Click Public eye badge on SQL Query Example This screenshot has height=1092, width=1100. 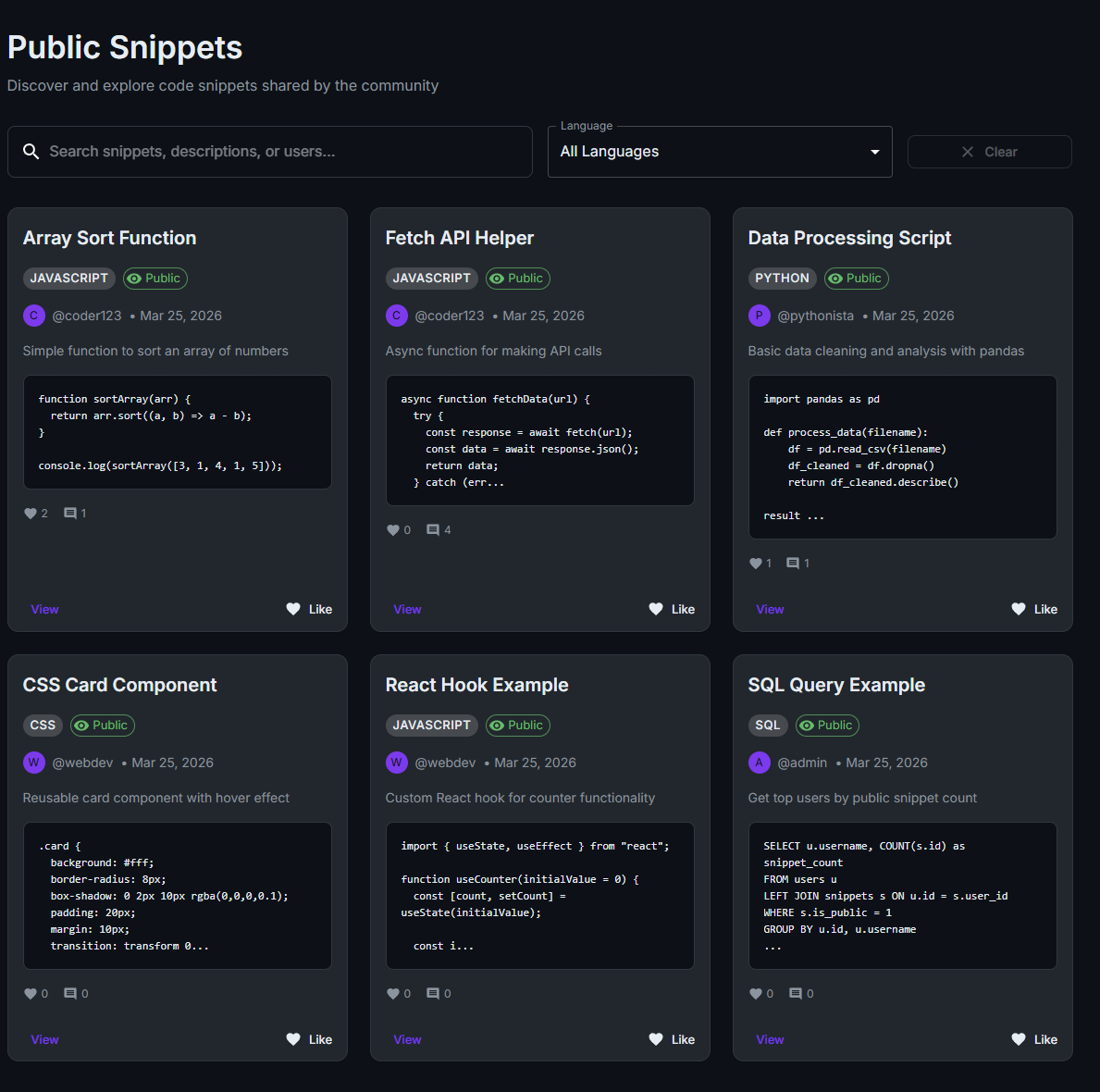point(827,726)
